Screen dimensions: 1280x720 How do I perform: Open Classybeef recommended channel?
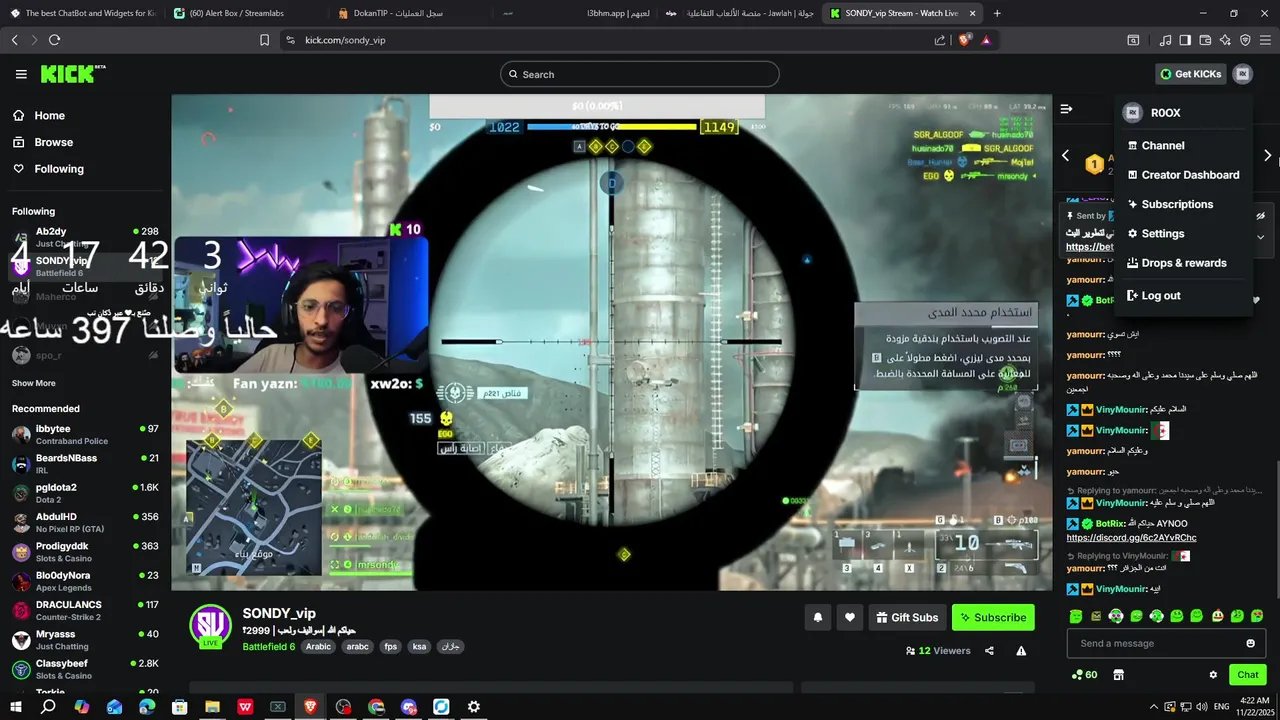[x=85, y=669]
